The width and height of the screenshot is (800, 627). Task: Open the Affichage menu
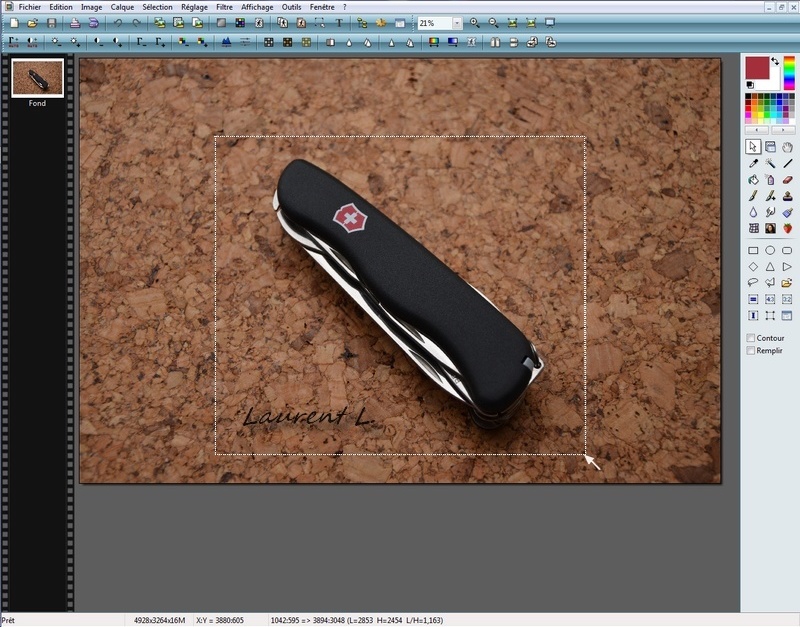(x=257, y=7)
